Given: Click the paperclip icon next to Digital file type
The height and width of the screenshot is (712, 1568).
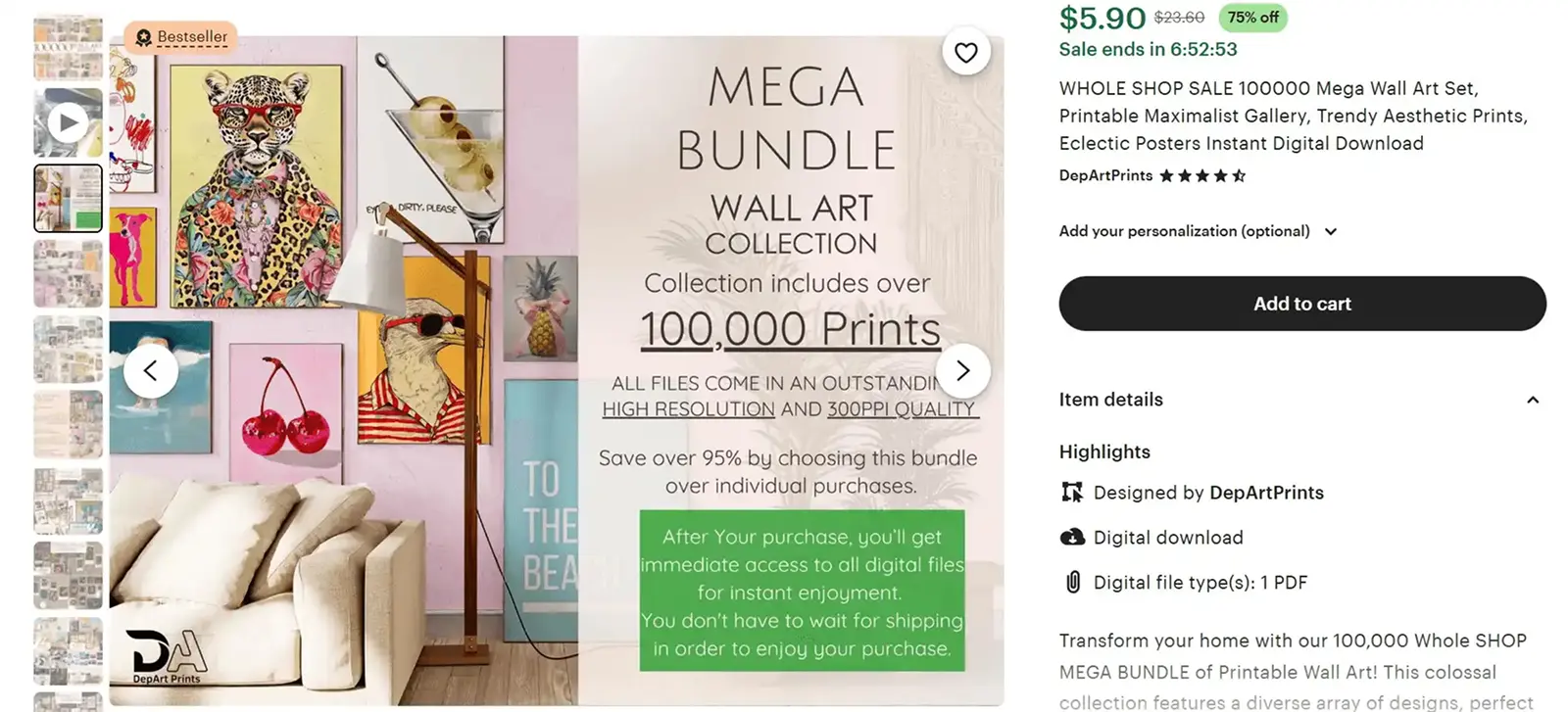Looking at the screenshot, I should (1072, 582).
